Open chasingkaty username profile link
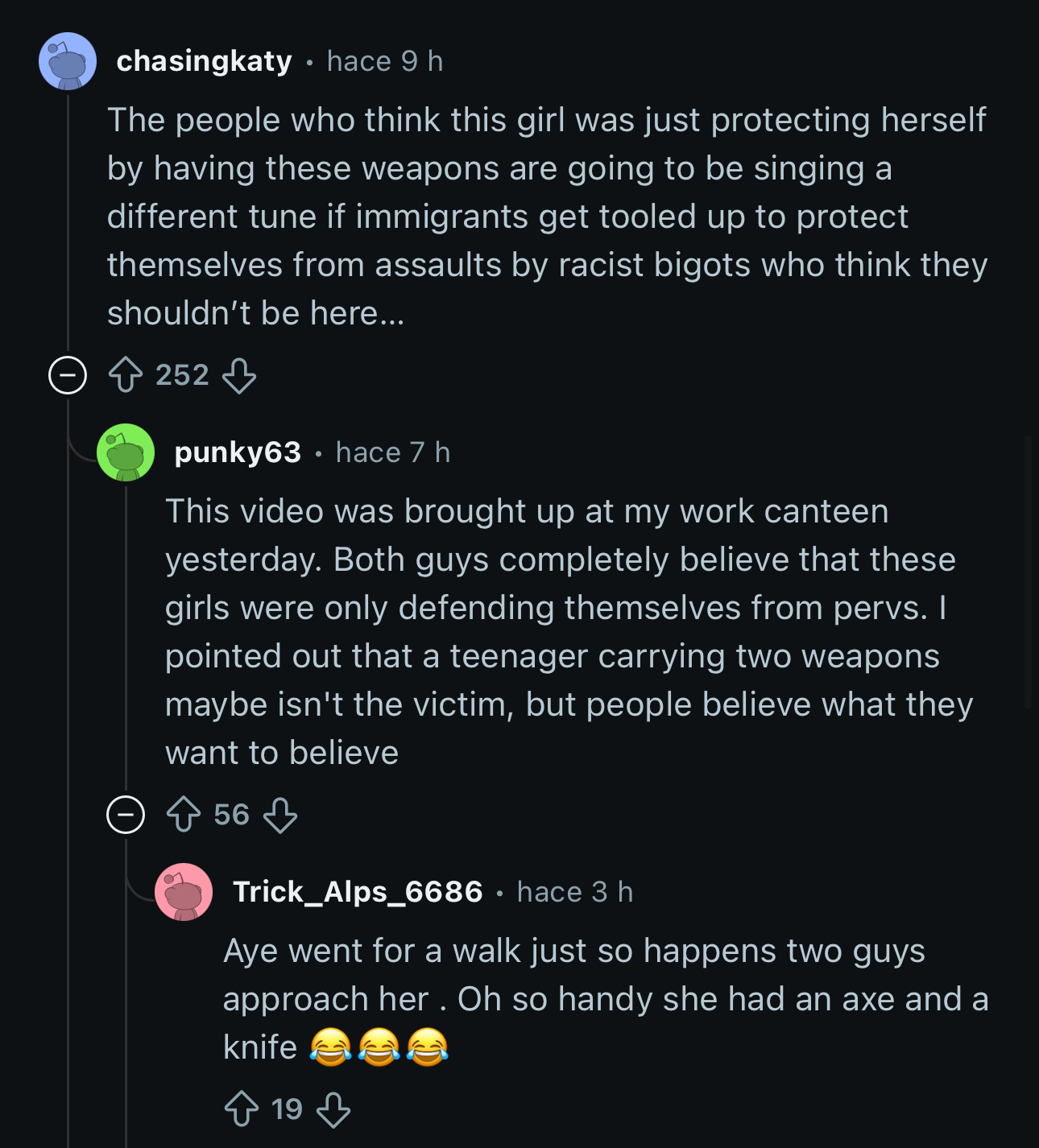Screen dimensions: 1039x1148 pos(204,61)
